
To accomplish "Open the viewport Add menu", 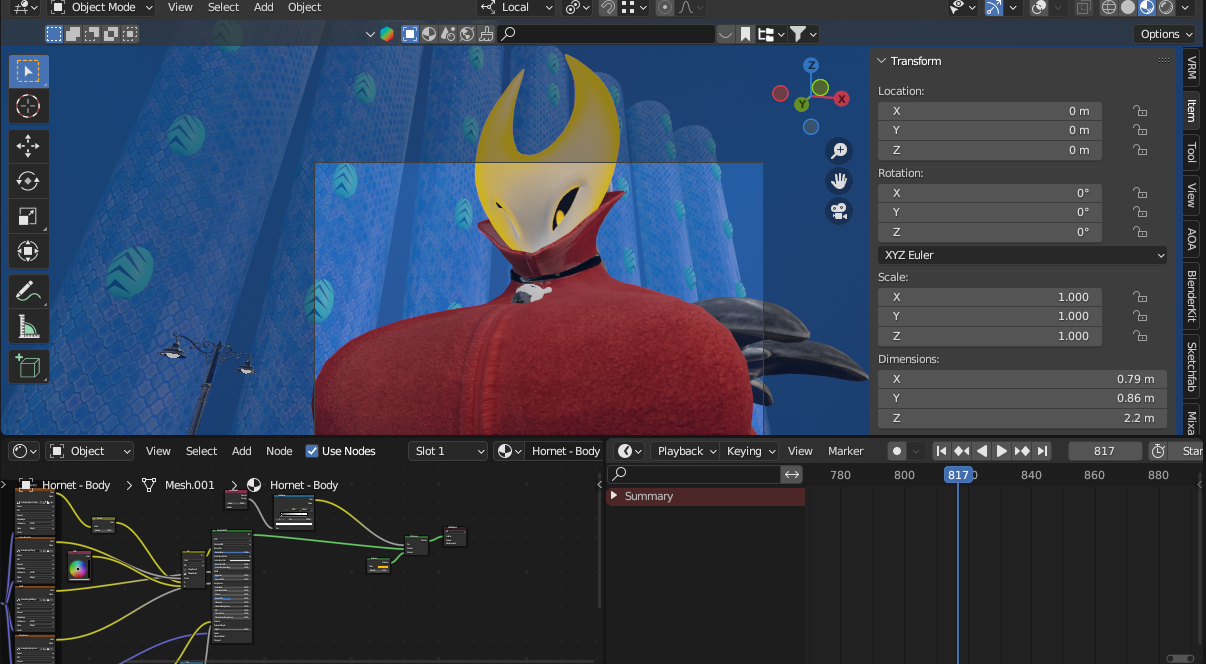I will (263, 7).
